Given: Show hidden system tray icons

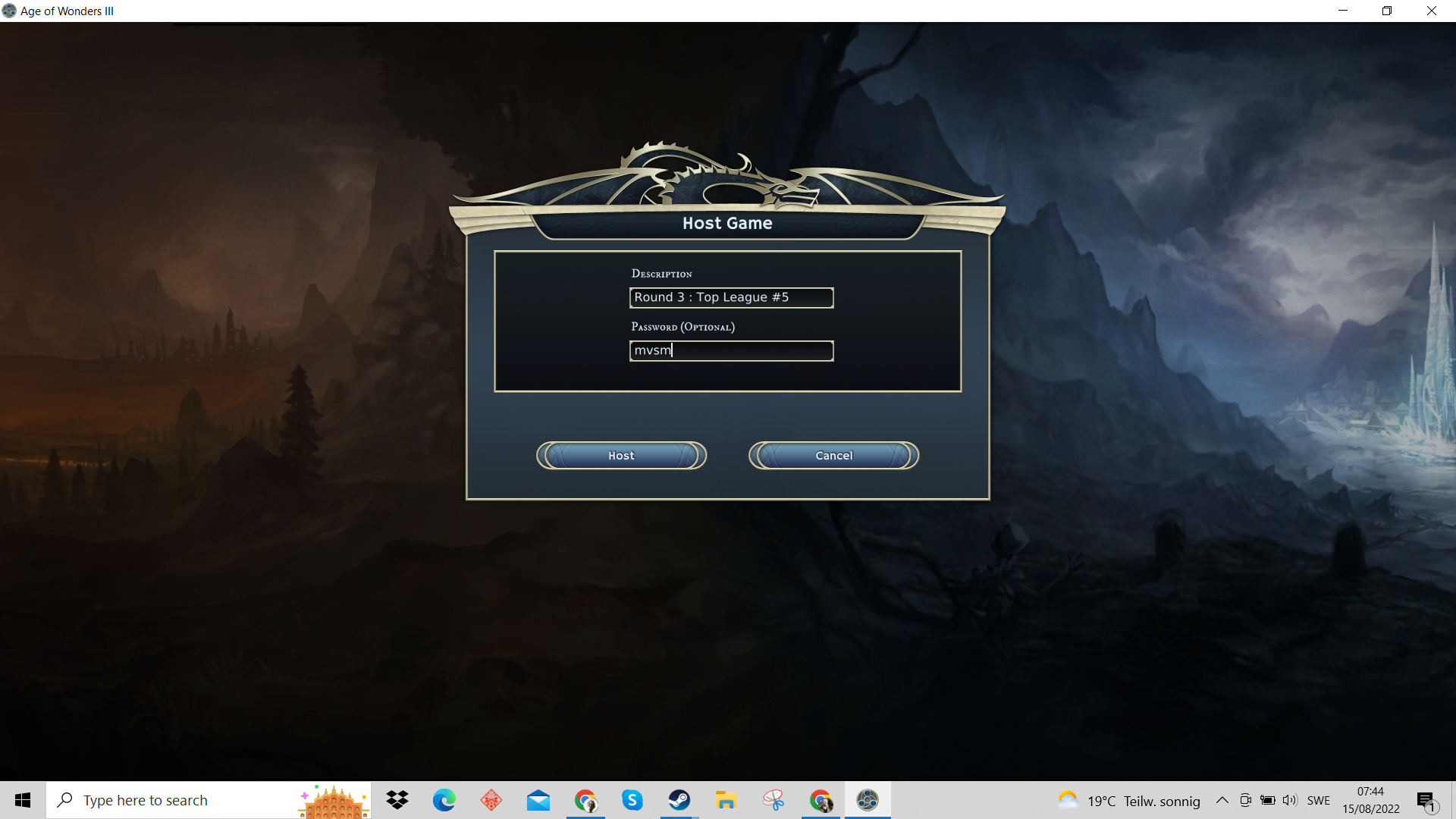Looking at the screenshot, I should click(x=1222, y=800).
